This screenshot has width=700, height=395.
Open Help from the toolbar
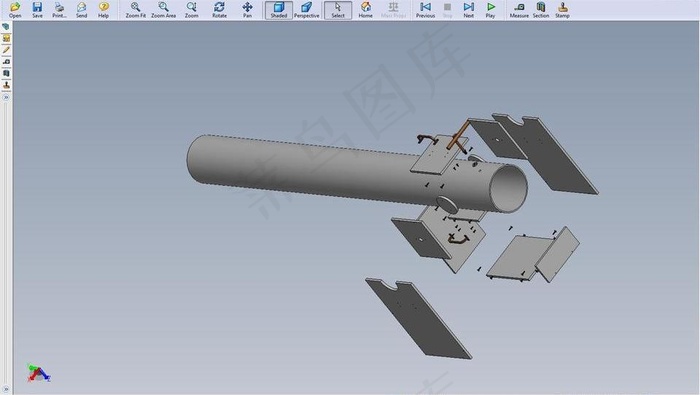[x=104, y=9]
